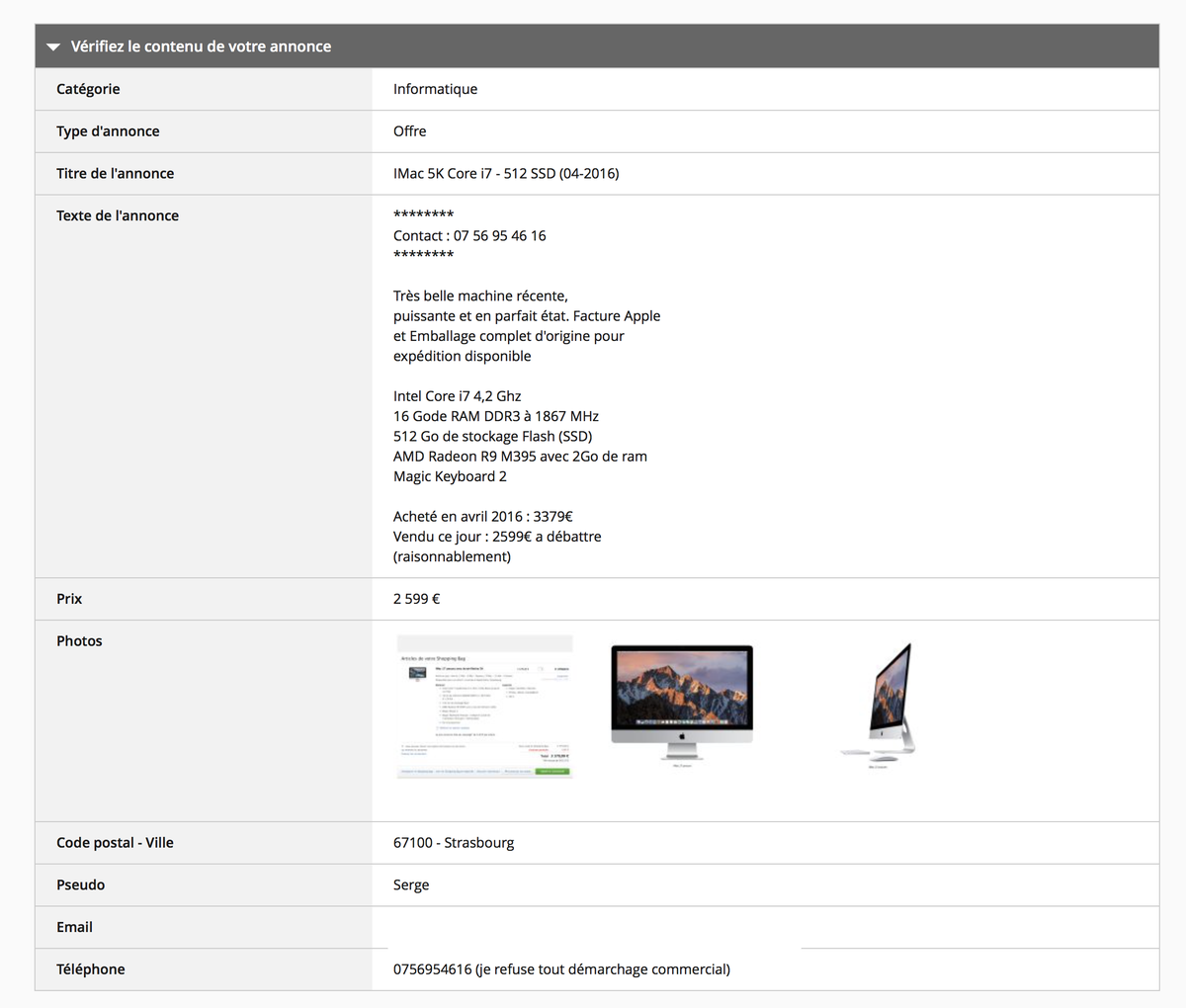Click the 'Informatique' category value
Image resolution: width=1186 pixels, height=1008 pixels.
click(435, 89)
